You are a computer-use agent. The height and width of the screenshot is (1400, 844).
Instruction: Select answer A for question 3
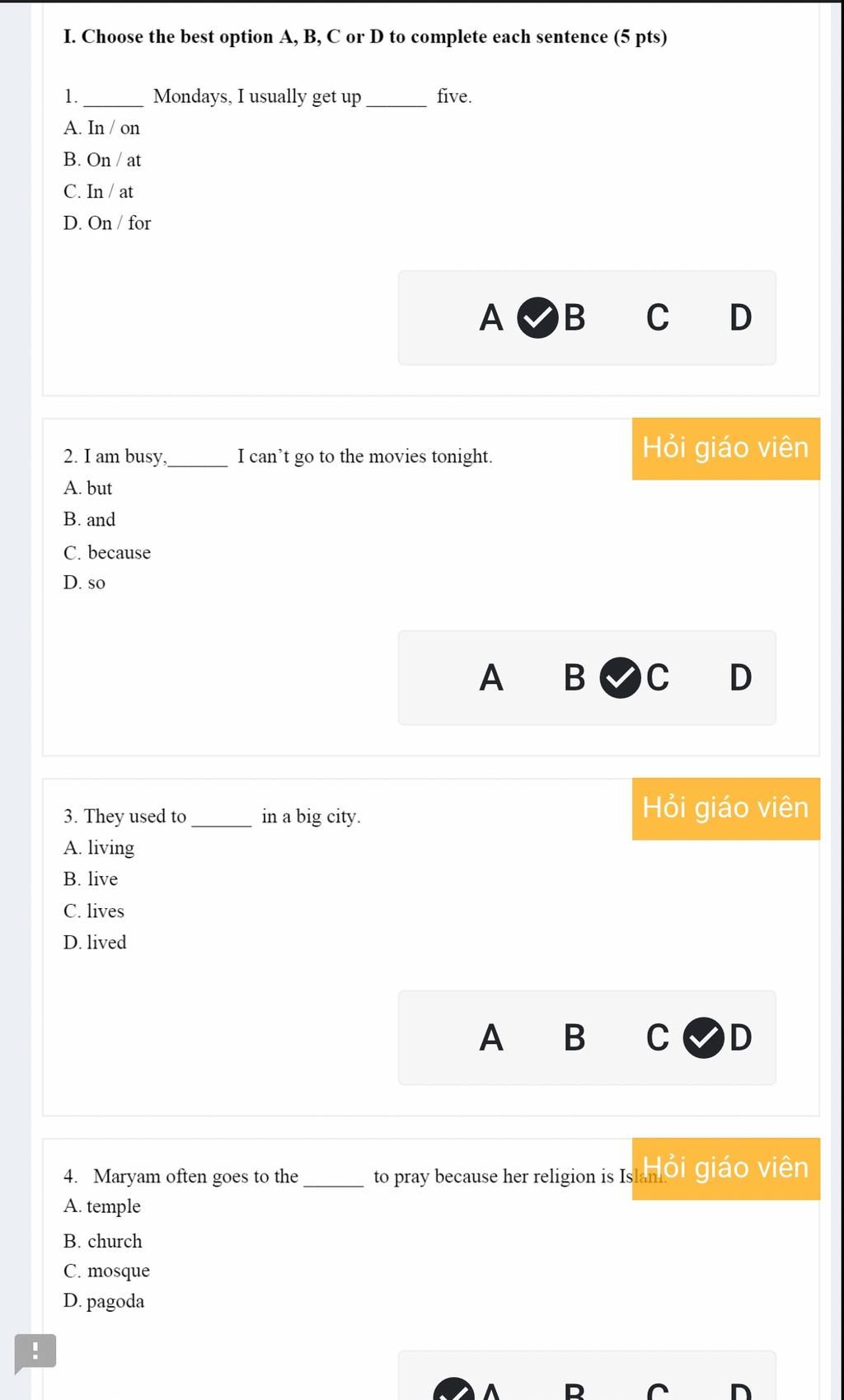[491, 1037]
